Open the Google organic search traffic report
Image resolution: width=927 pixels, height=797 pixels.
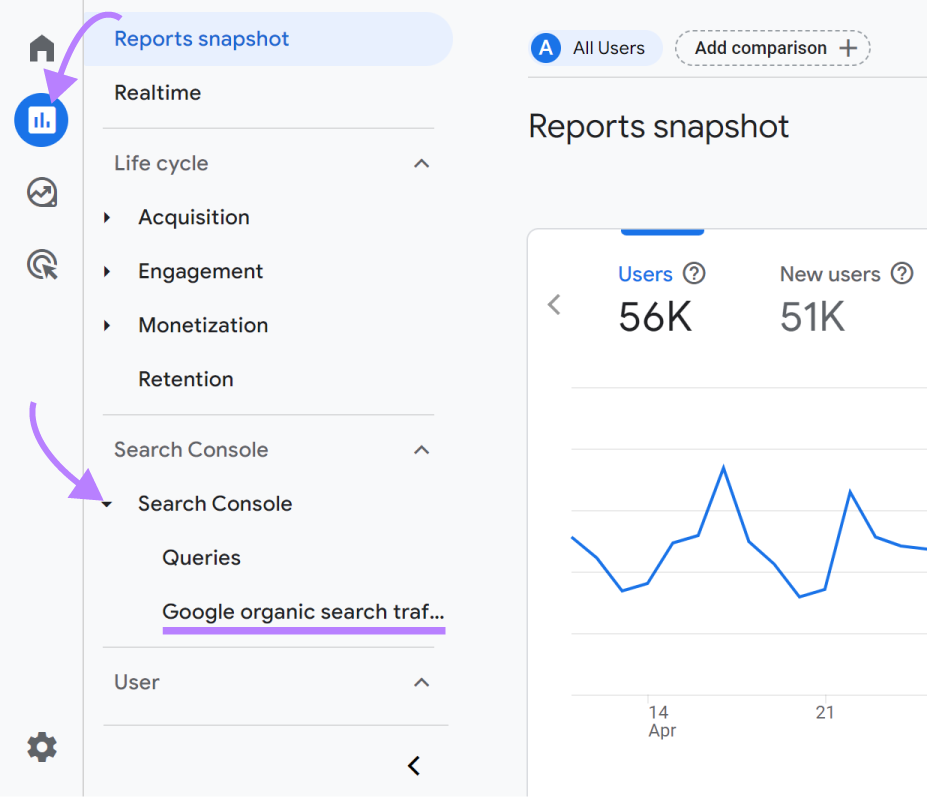303,611
